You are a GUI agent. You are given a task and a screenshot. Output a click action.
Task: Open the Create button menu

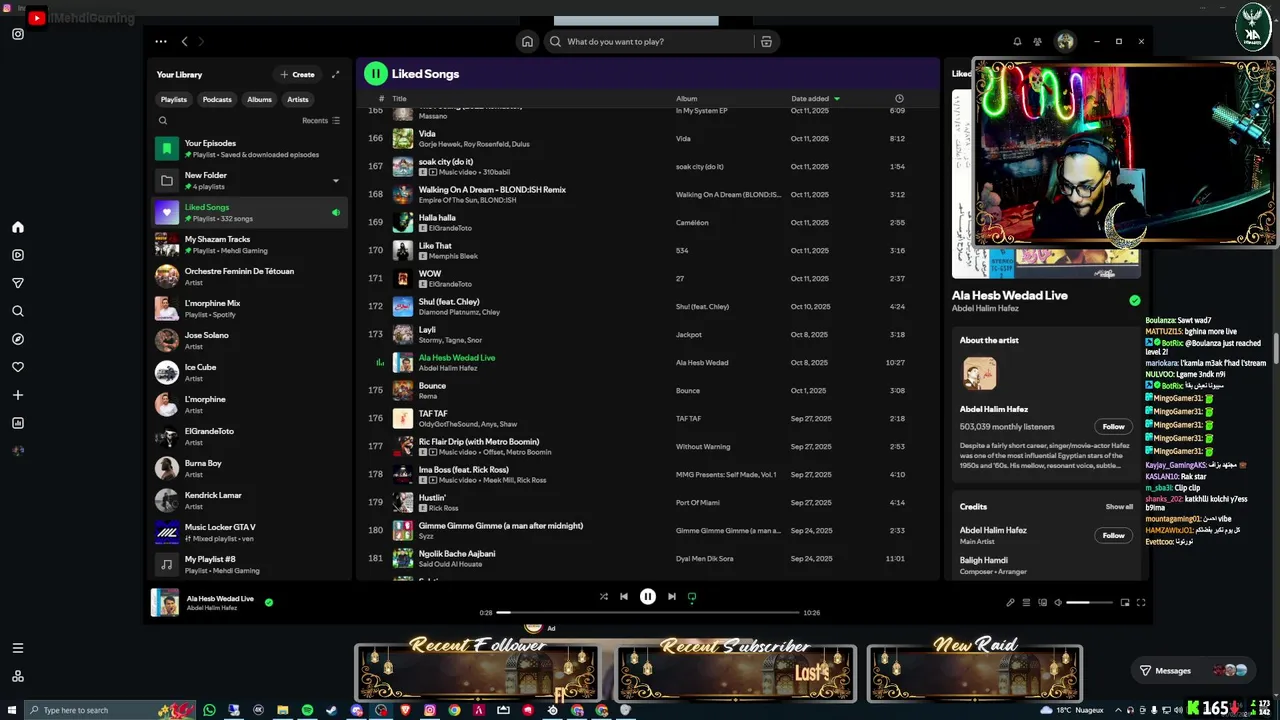[x=297, y=74]
